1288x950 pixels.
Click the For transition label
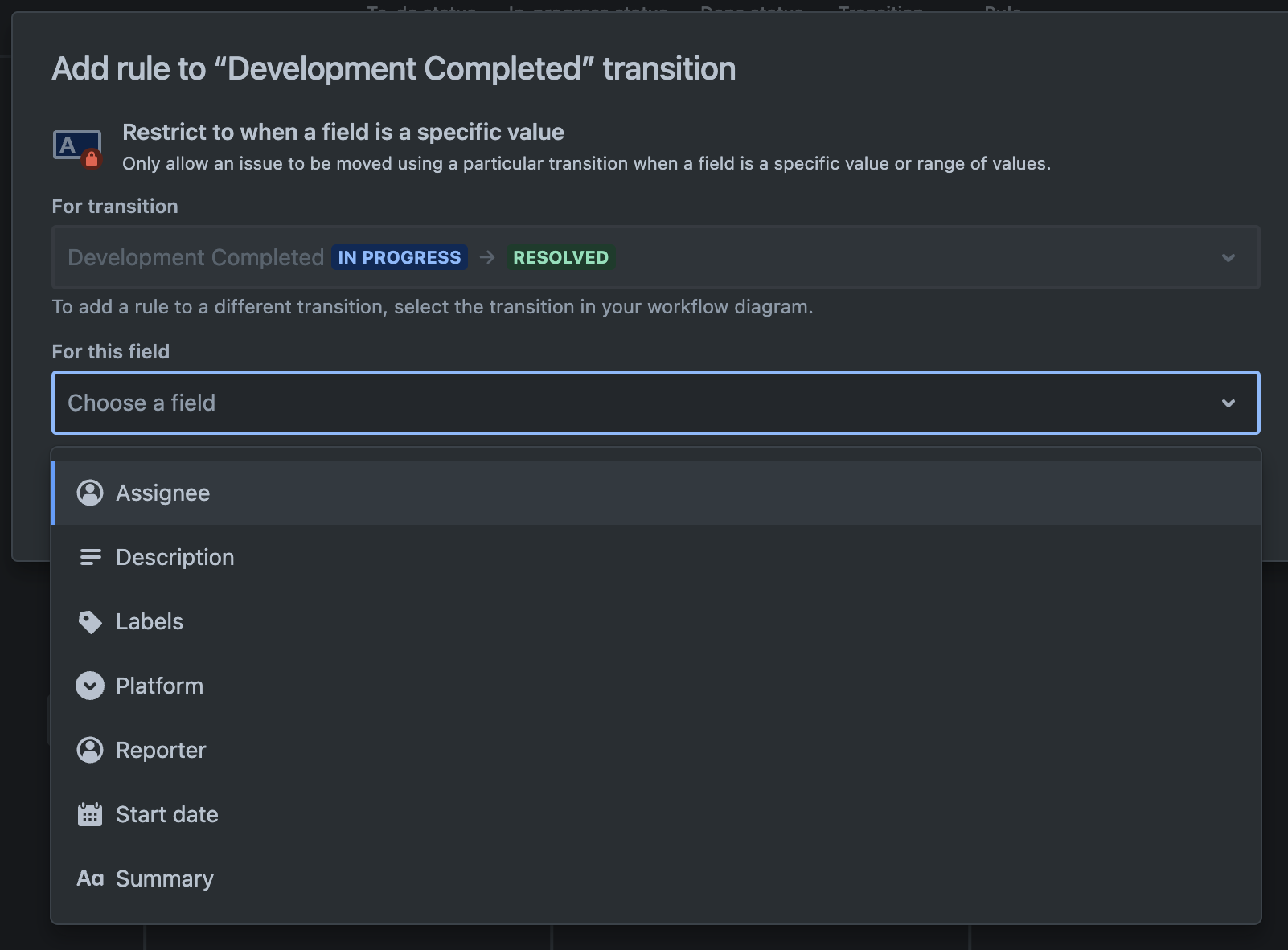click(115, 206)
